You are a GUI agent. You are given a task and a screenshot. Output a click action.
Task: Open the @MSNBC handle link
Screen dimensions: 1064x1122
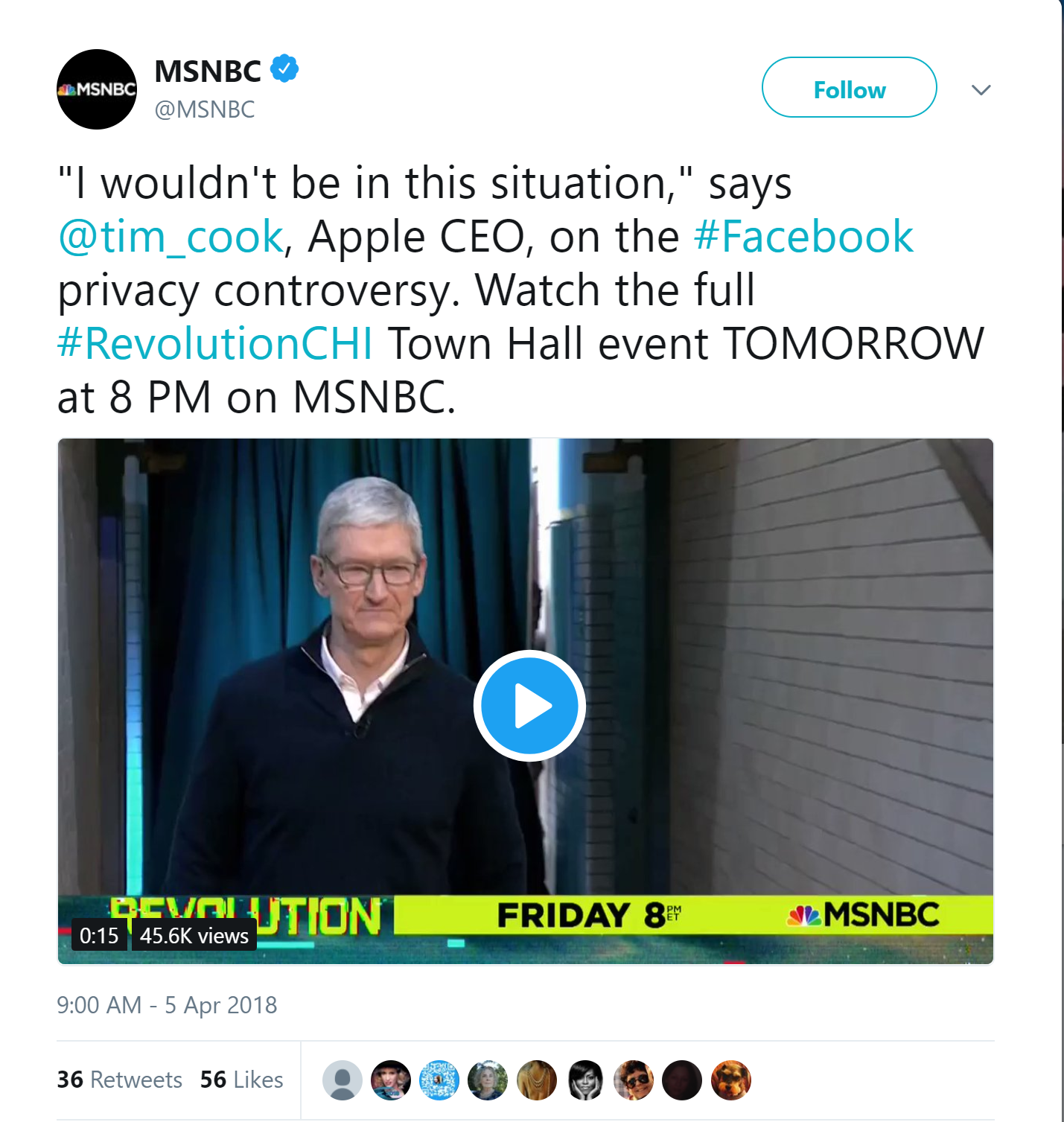point(205,109)
